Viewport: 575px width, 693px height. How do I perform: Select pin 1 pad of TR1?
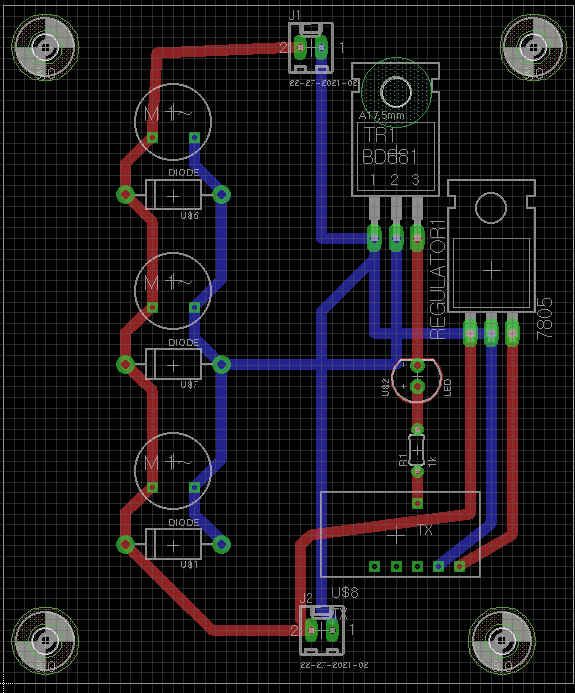374,237
